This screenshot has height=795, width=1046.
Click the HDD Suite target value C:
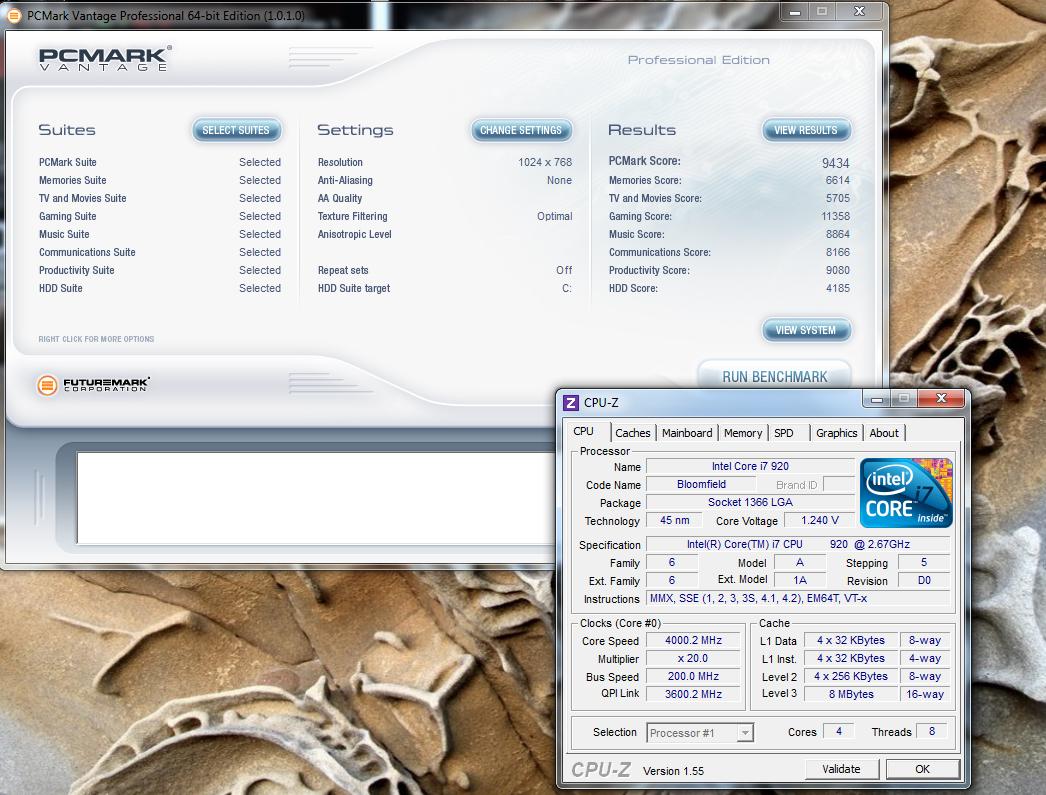[x=566, y=288]
